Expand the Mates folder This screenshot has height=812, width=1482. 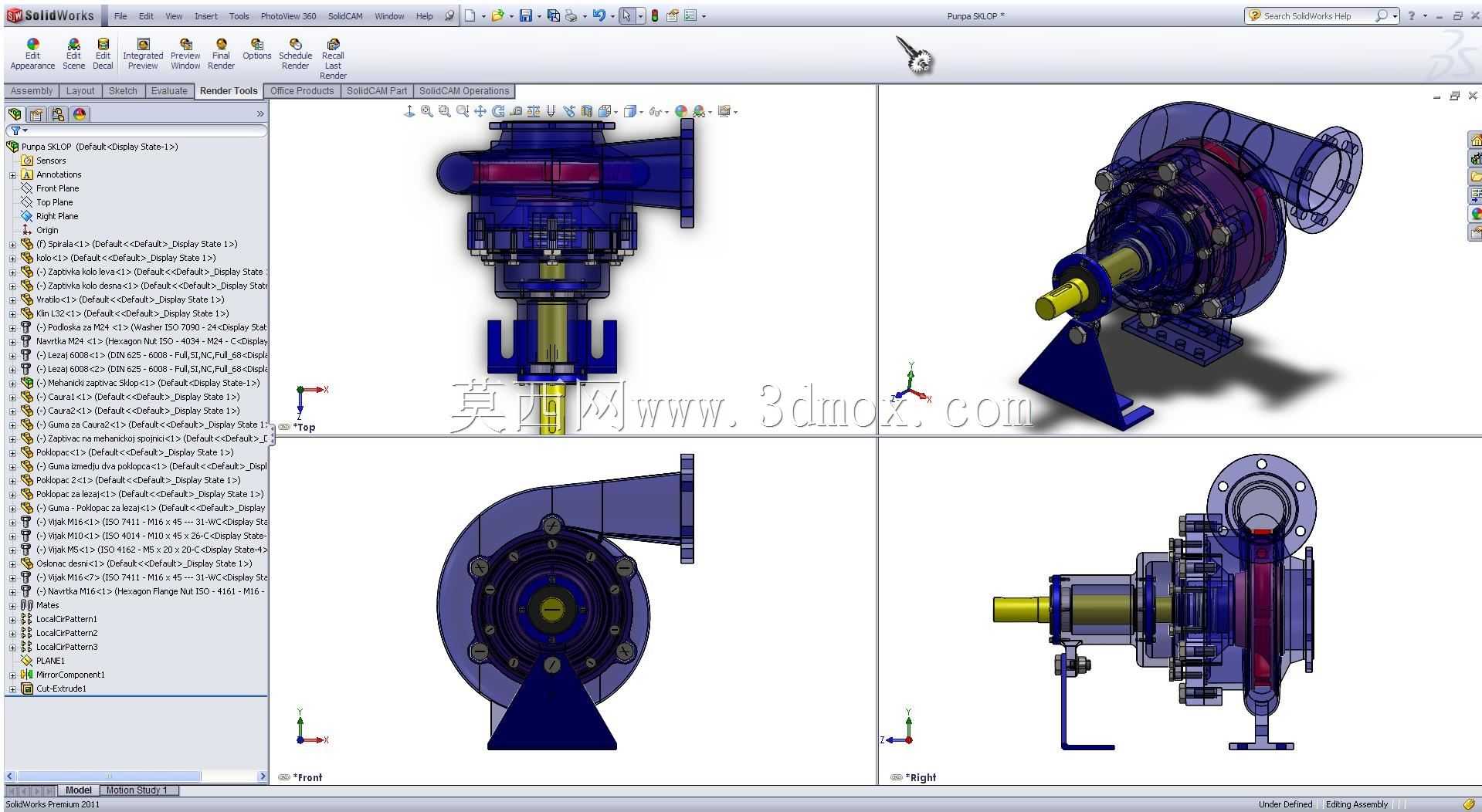click(12, 606)
